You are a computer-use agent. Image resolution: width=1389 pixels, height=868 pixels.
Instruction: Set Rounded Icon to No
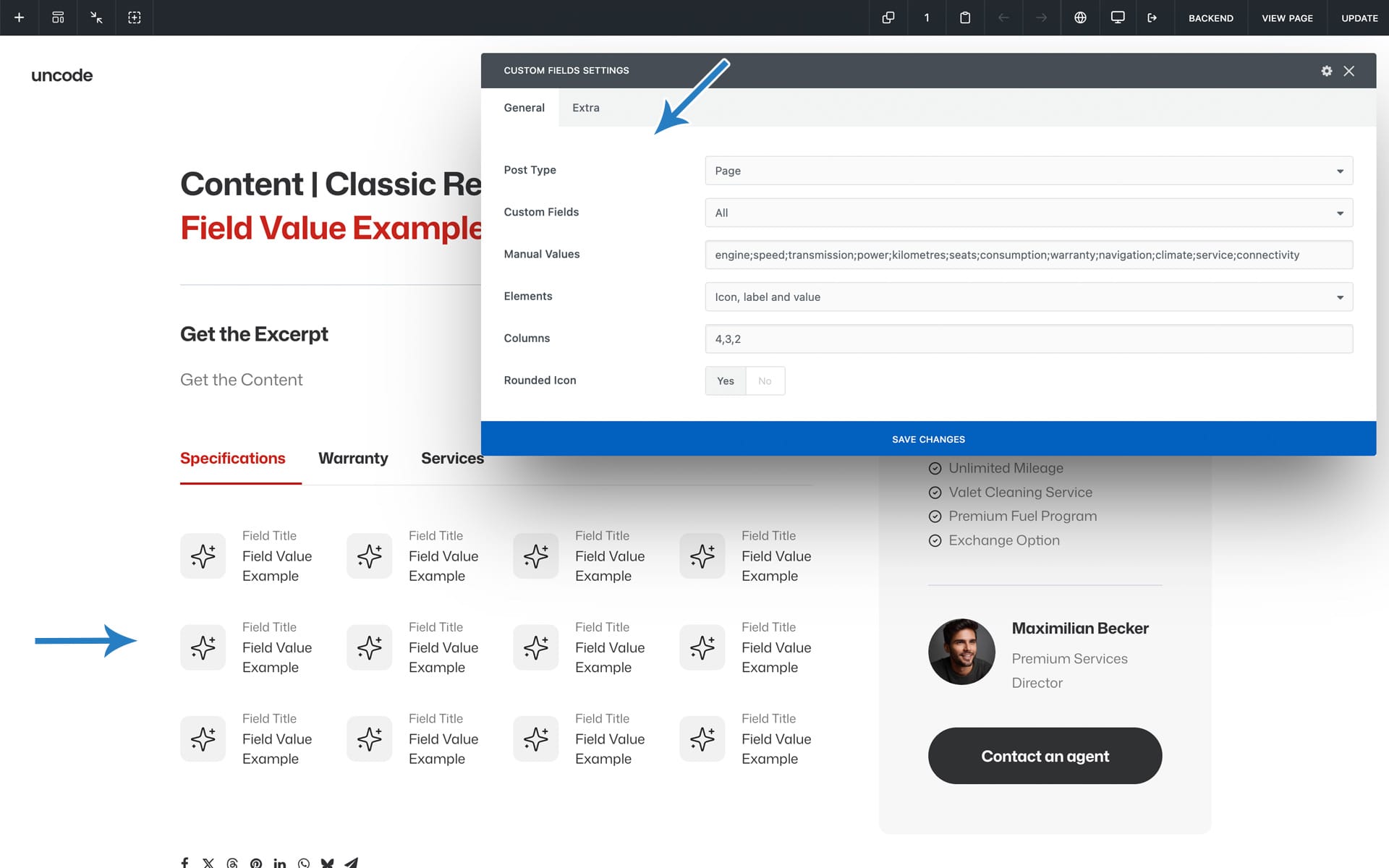click(765, 381)
